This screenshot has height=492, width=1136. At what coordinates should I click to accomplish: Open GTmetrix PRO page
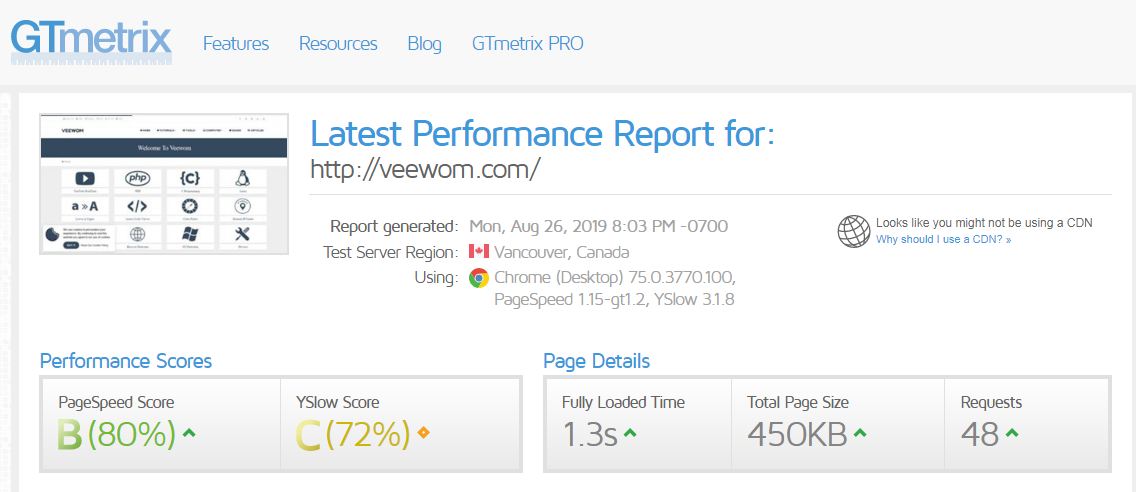[x=527, y=44]
